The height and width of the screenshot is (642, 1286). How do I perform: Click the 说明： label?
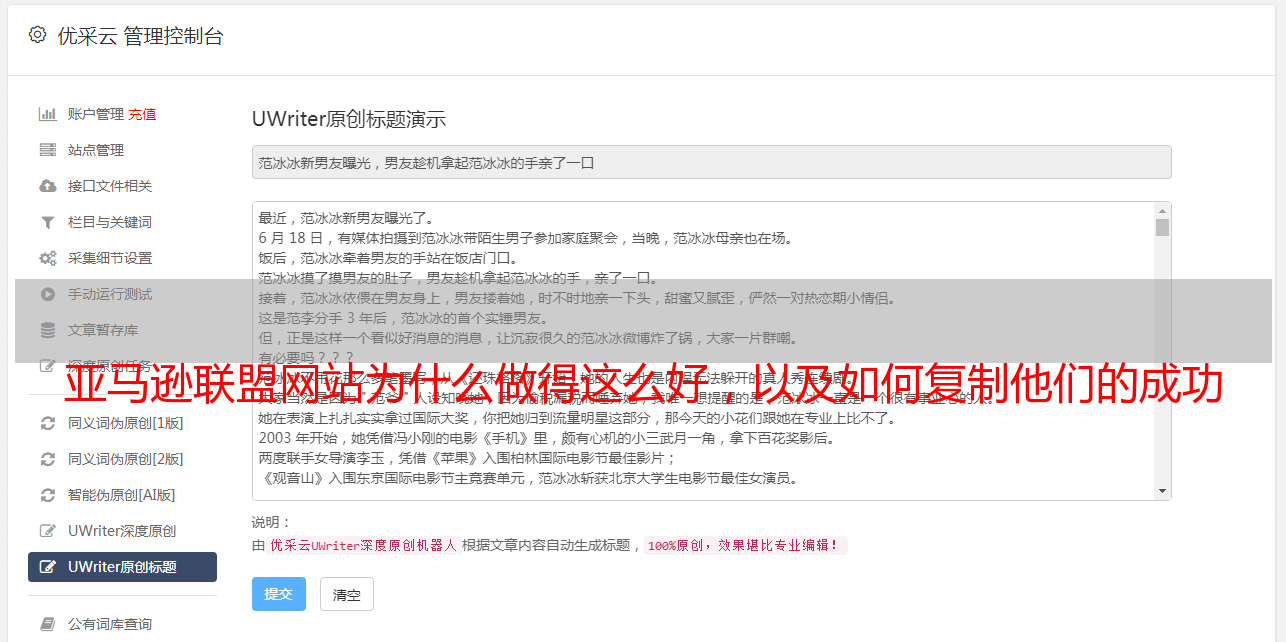(271, 522)
